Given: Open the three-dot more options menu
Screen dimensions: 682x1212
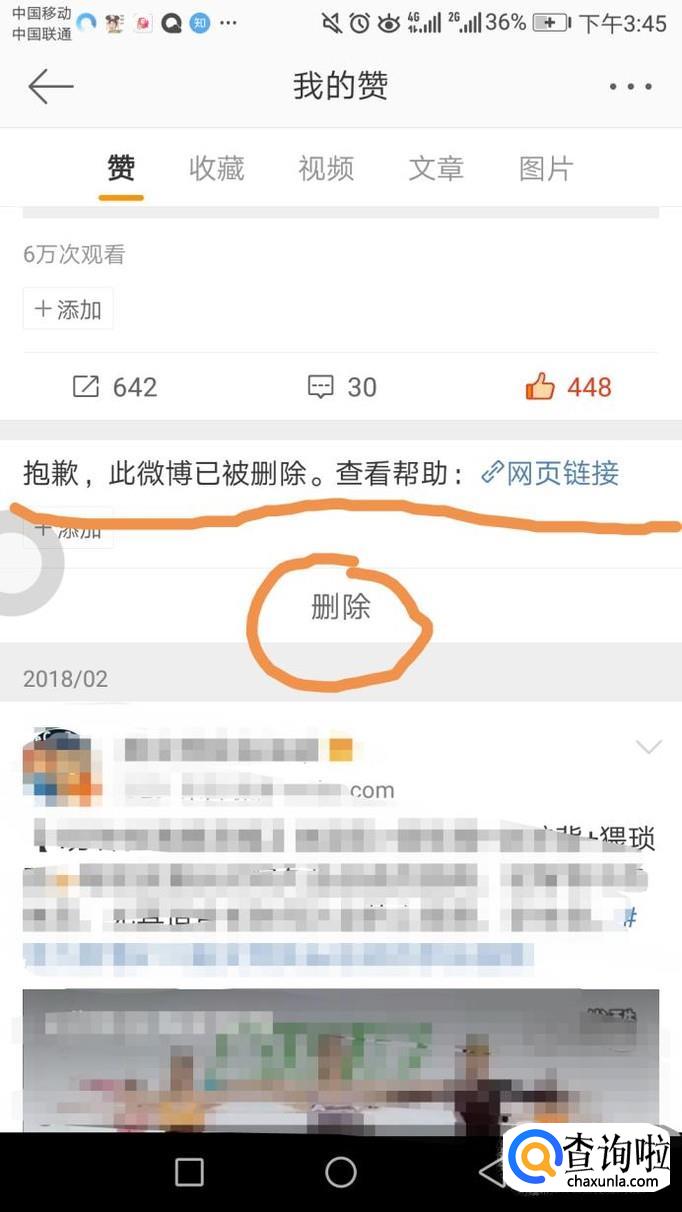Looking at the screenshot, I should 630,87.
